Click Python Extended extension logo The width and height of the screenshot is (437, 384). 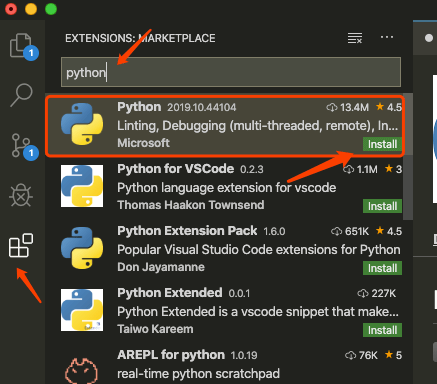[82, 310]
